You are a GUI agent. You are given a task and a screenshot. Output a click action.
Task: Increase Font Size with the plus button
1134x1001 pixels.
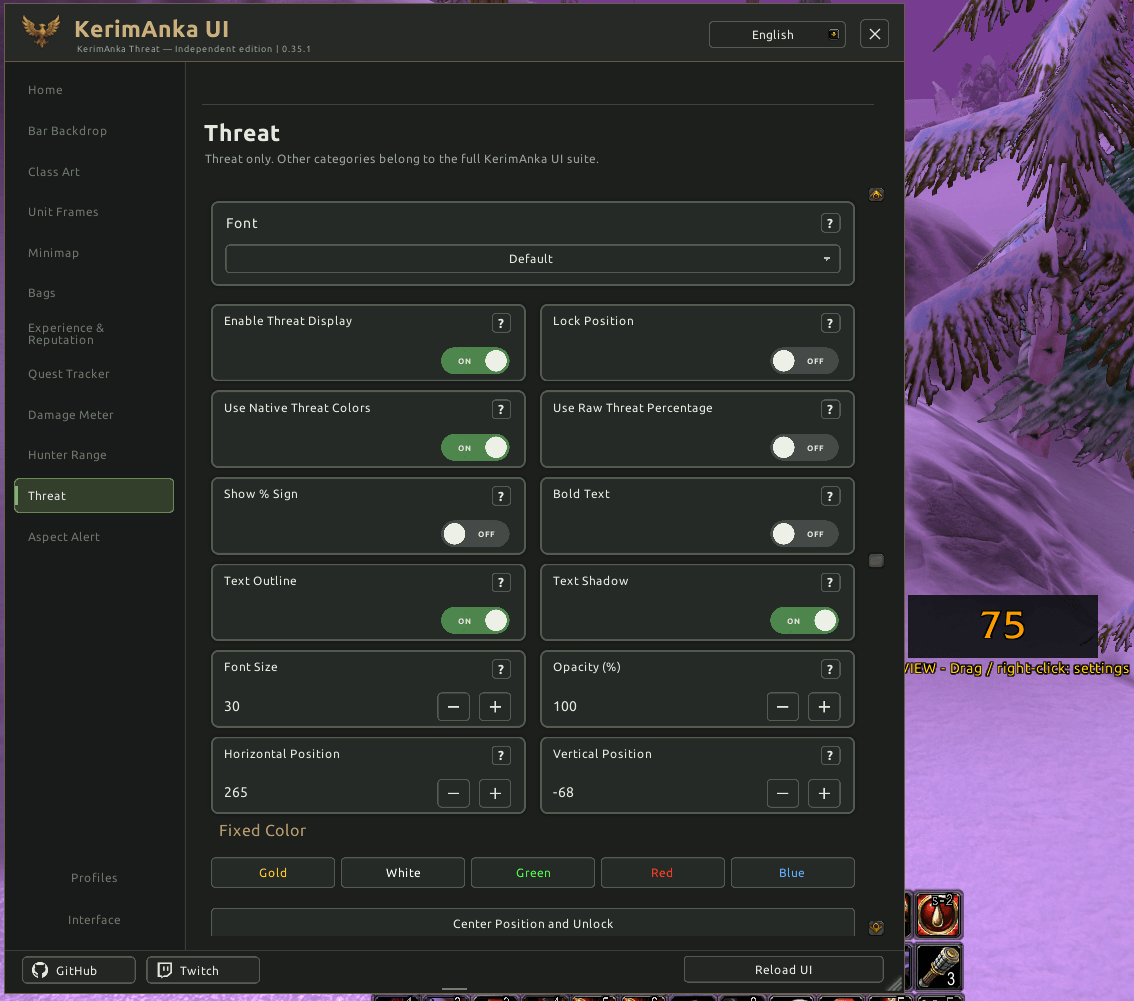click(495, 707)
